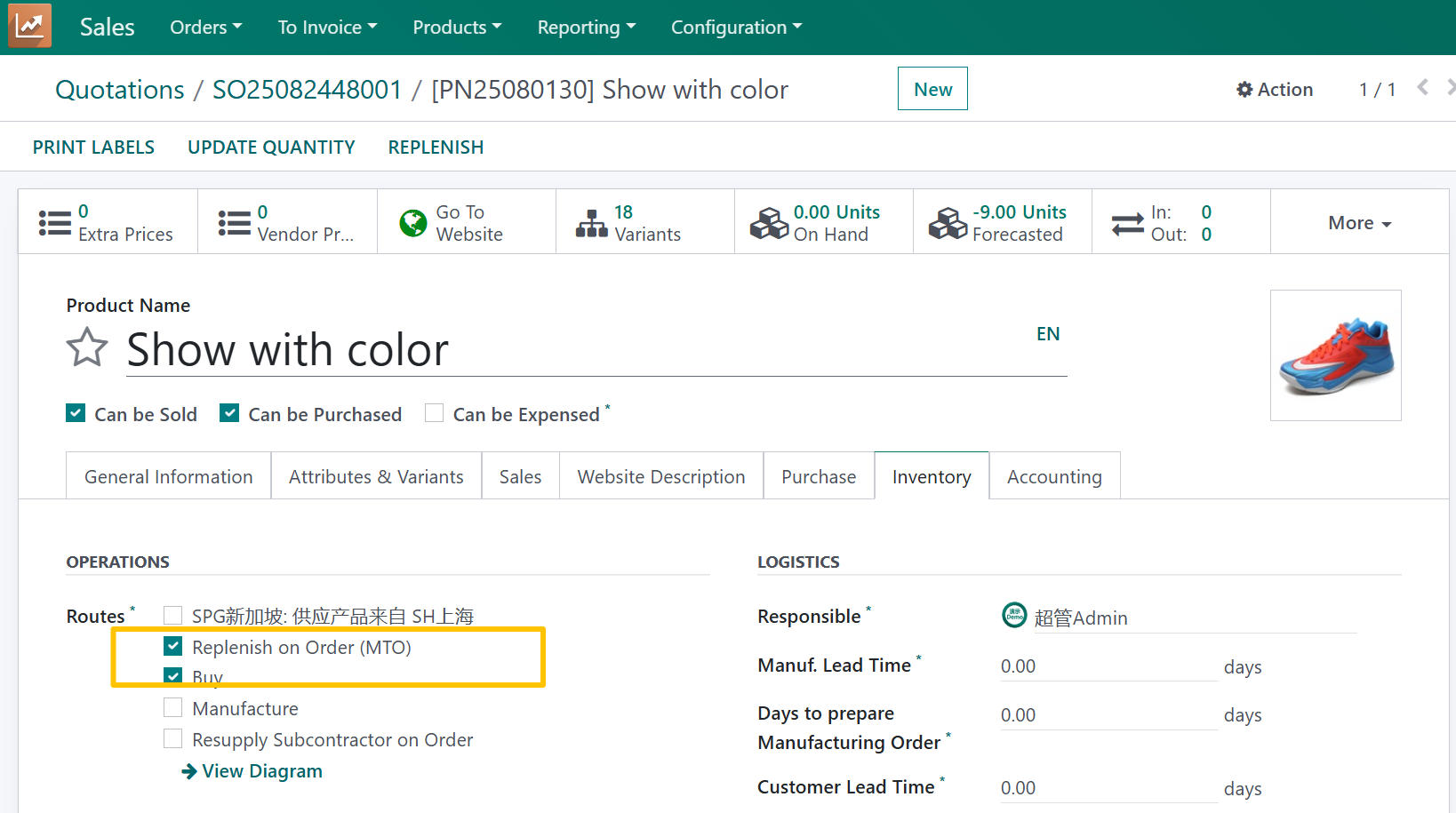Expand the Configuration menu
This screenshot has height=813, width=1456.
(x=736, y=28)
